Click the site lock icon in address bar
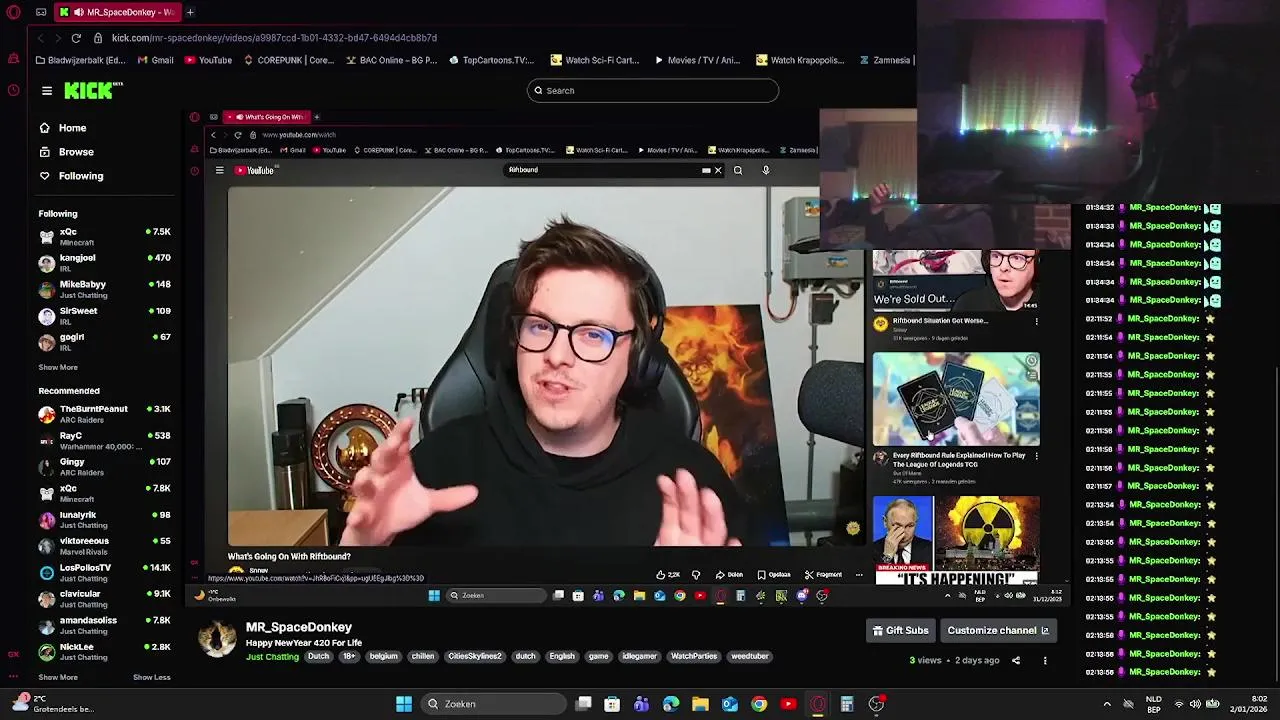 (98, 38)
